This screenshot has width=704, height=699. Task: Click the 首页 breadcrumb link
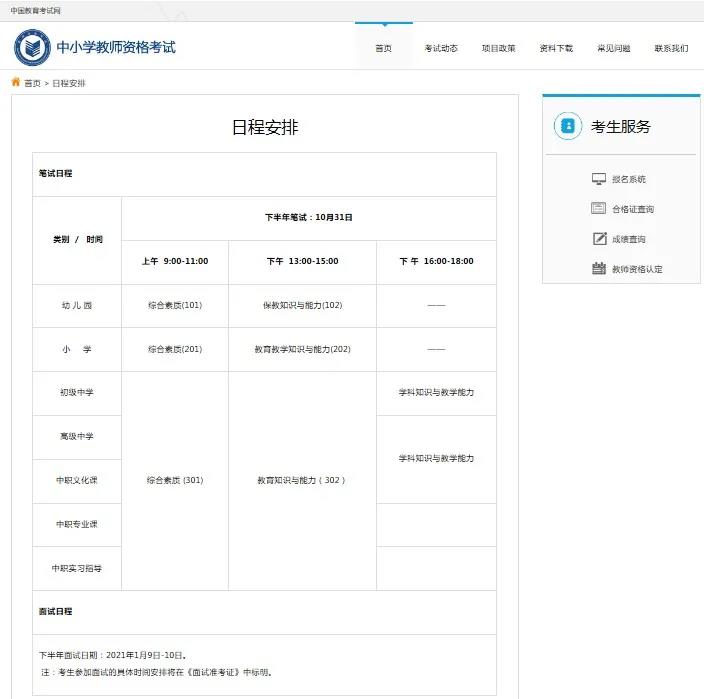(x=33, y=83)
